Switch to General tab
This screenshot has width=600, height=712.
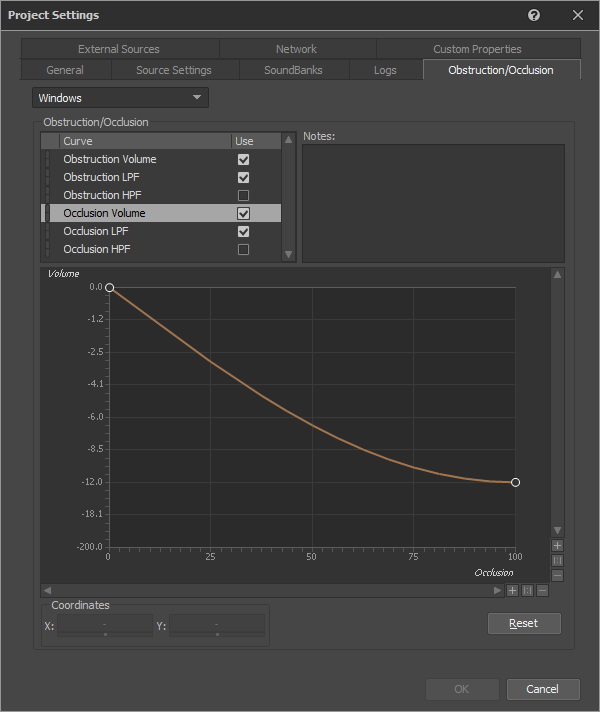(x=65, y=70)
